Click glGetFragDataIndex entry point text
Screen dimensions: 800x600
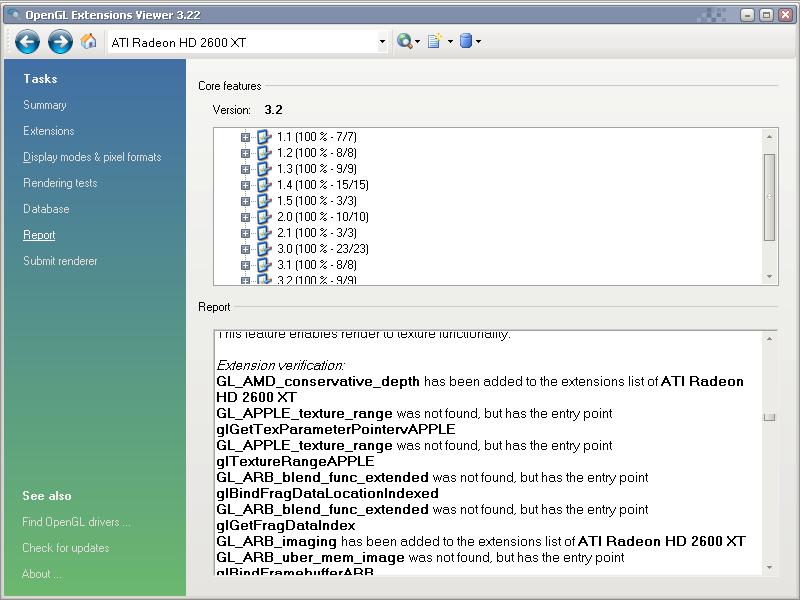tap(286, 526)
